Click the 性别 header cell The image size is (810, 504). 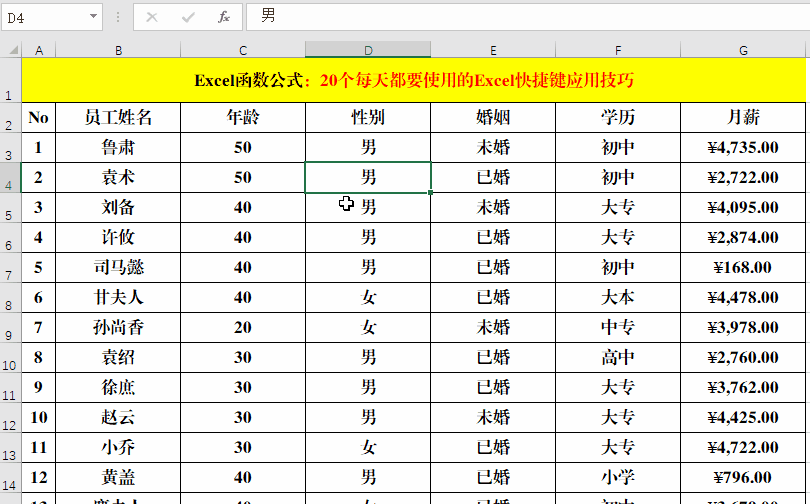click(x=368, y=118)
